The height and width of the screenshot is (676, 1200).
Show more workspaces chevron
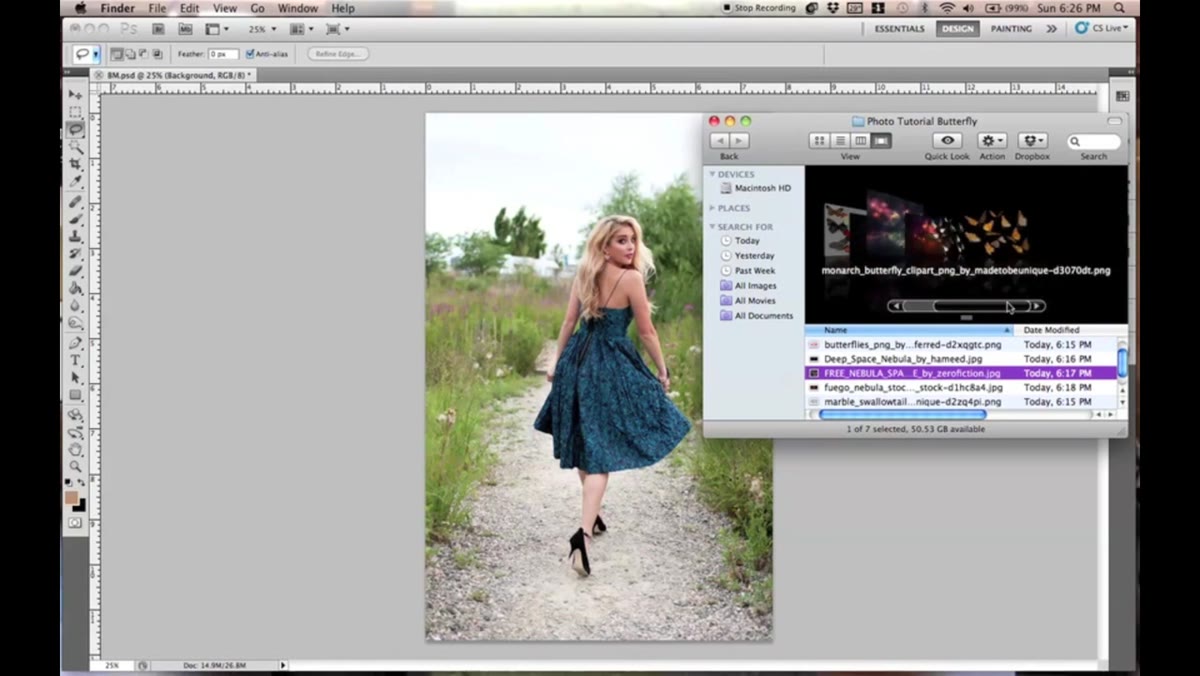1051,29
